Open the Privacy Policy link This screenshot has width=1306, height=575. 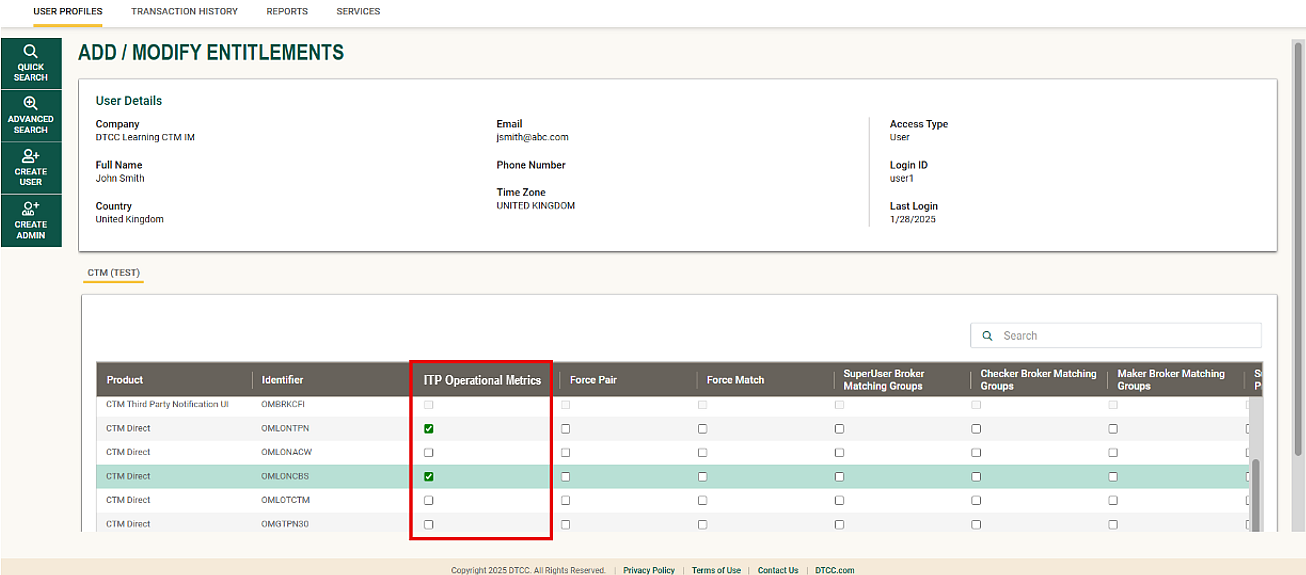tap(648, 570)
